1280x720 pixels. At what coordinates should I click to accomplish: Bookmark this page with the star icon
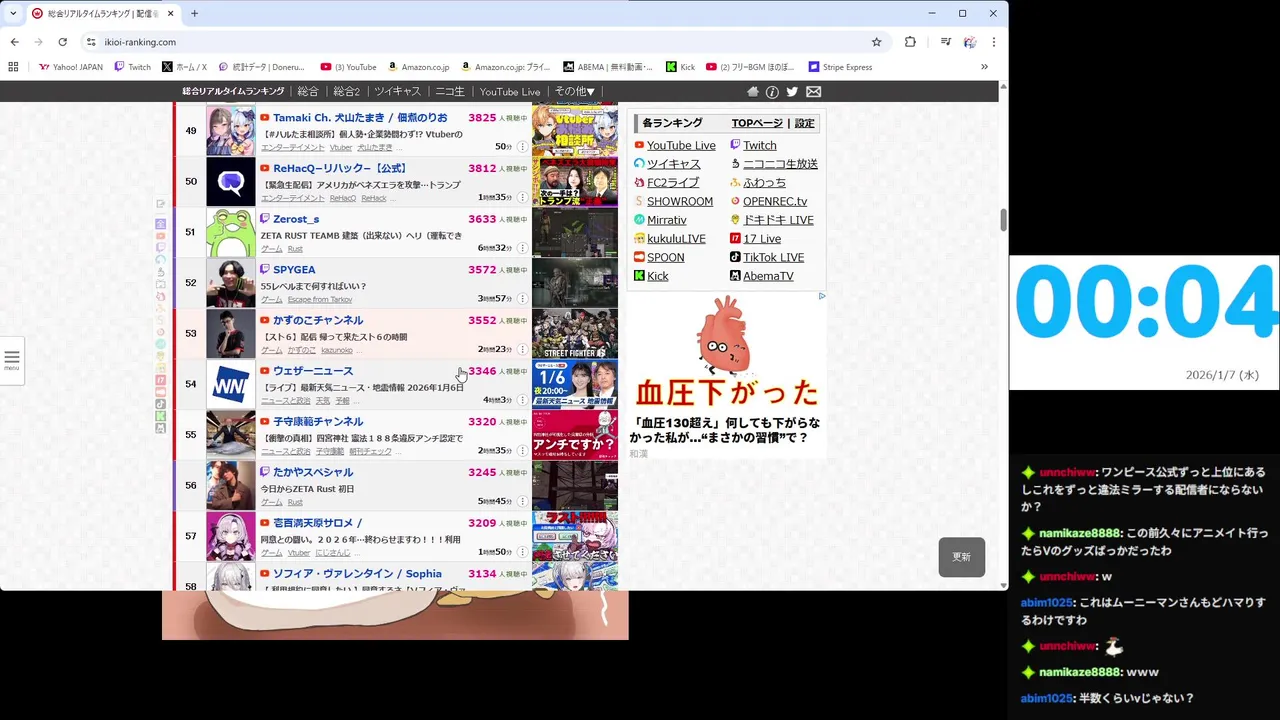coord(877,42)
